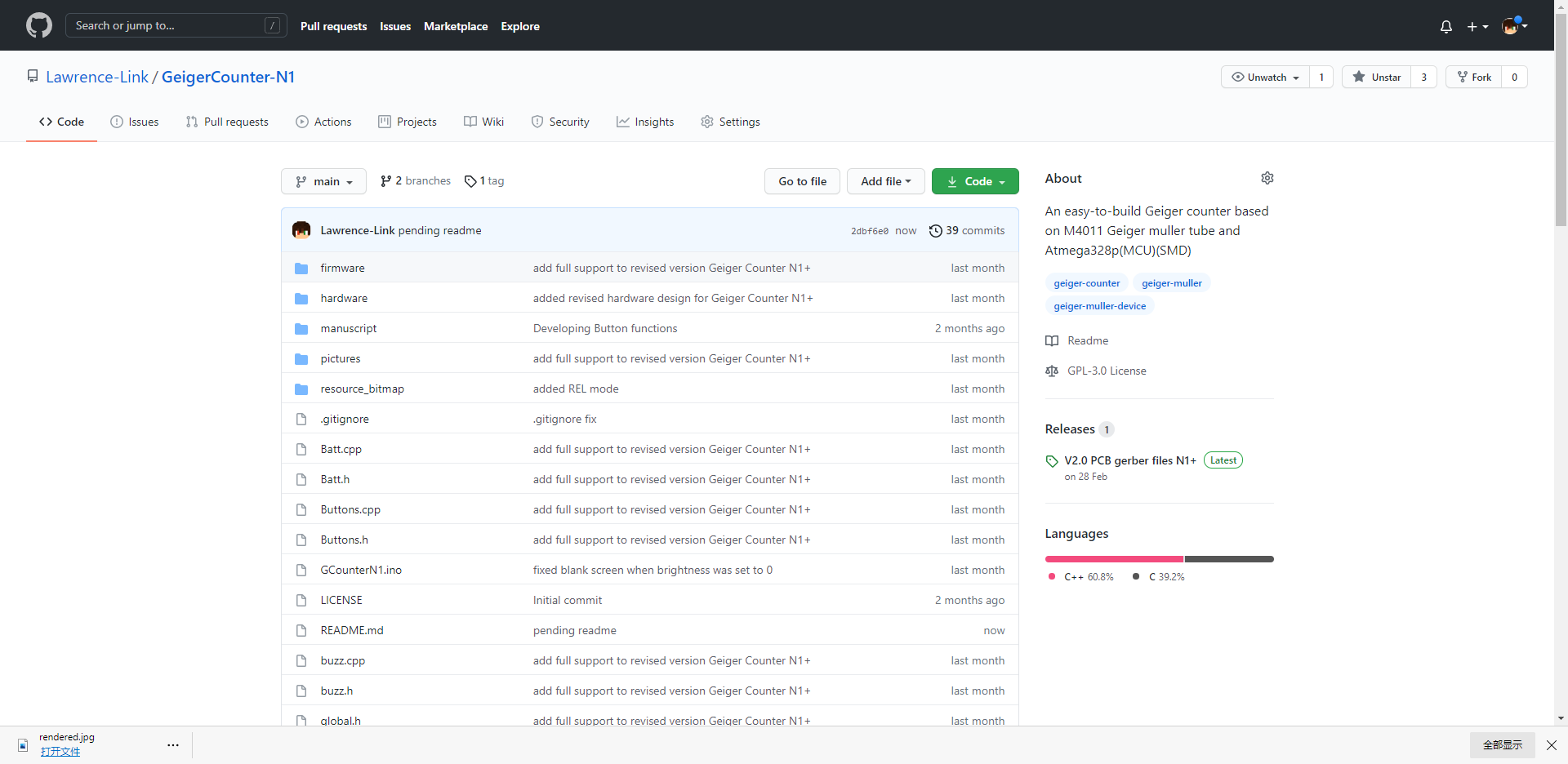Click the geiger-muller topic tag
Viewport: 1568px width, 764px height.
(1171, 283)
